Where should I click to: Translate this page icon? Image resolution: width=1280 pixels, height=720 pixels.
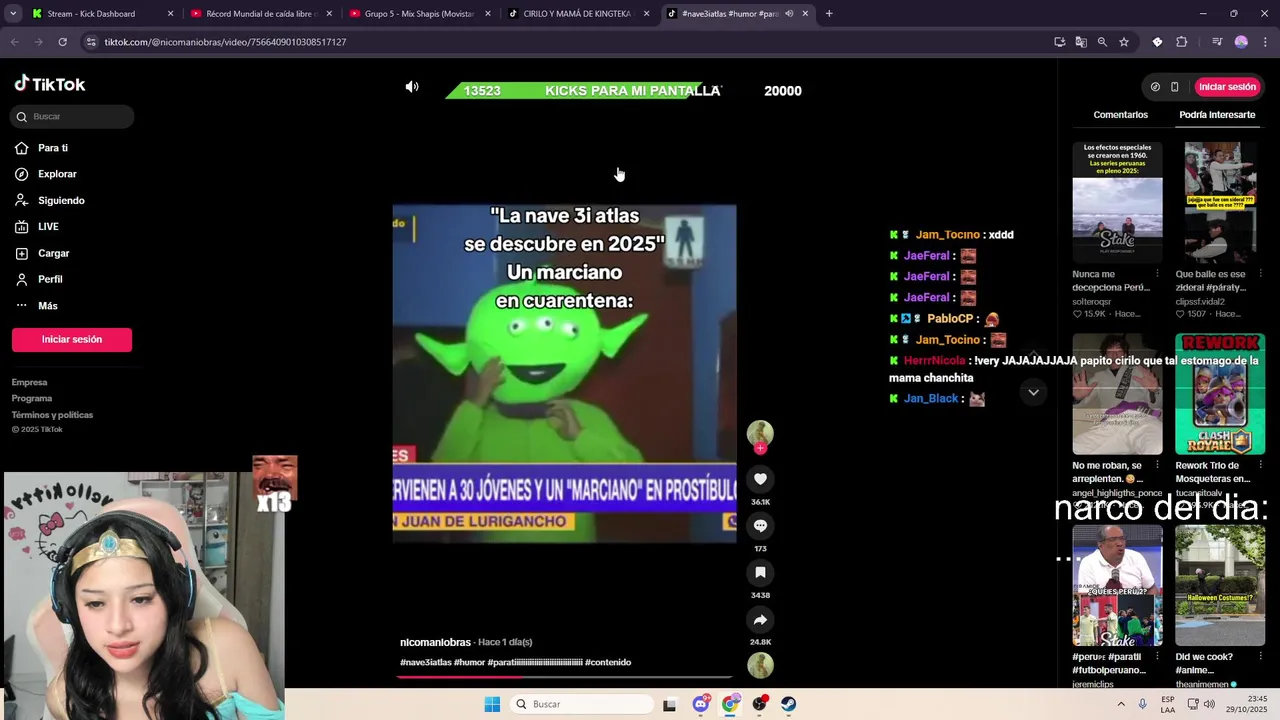[1081, 42]
